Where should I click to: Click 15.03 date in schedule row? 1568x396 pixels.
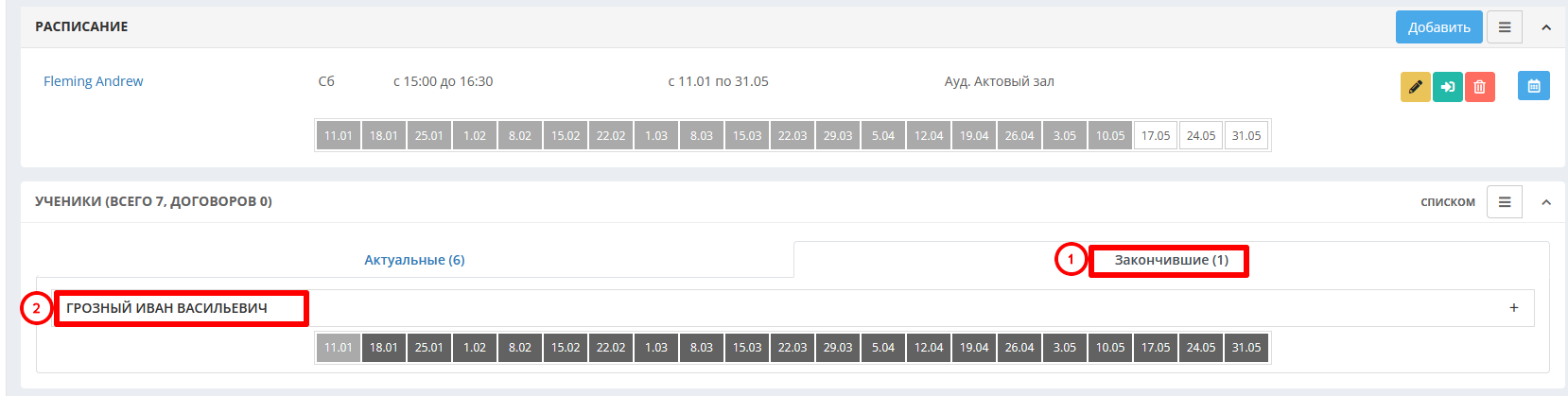click(747, 135)
